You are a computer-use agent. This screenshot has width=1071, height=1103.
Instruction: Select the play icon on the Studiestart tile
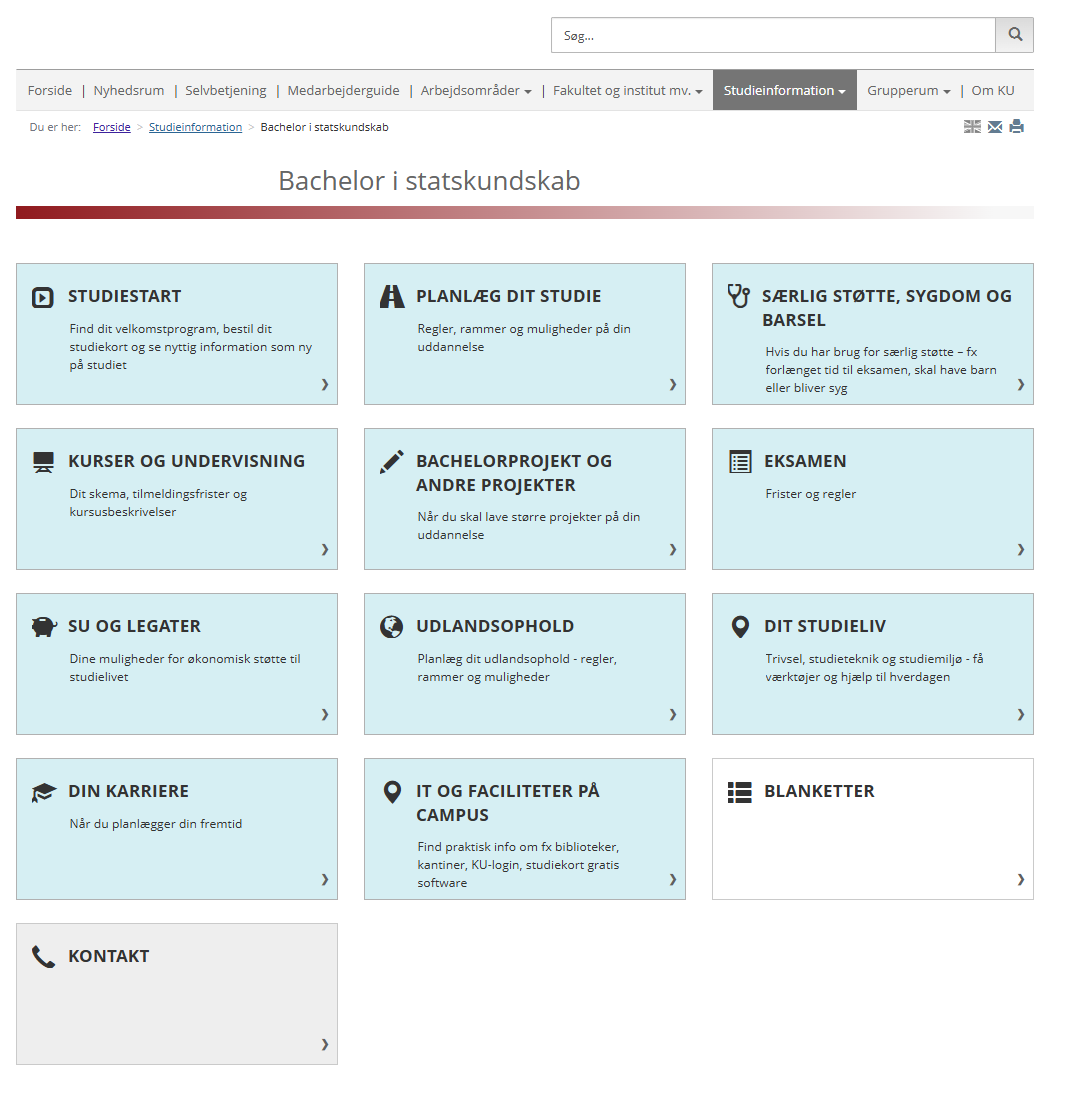tap(42, 295)
